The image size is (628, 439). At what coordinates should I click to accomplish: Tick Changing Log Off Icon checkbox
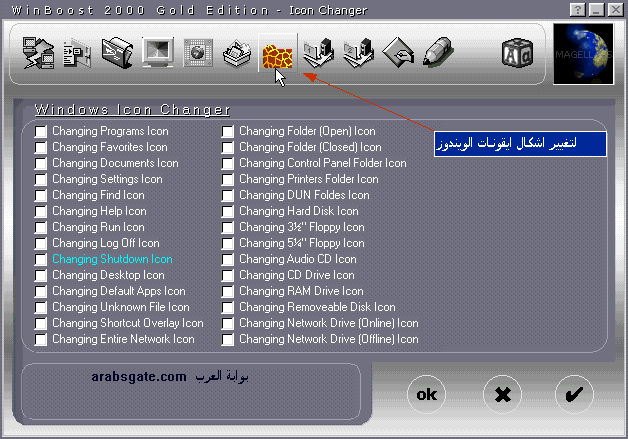click(40, 244)
